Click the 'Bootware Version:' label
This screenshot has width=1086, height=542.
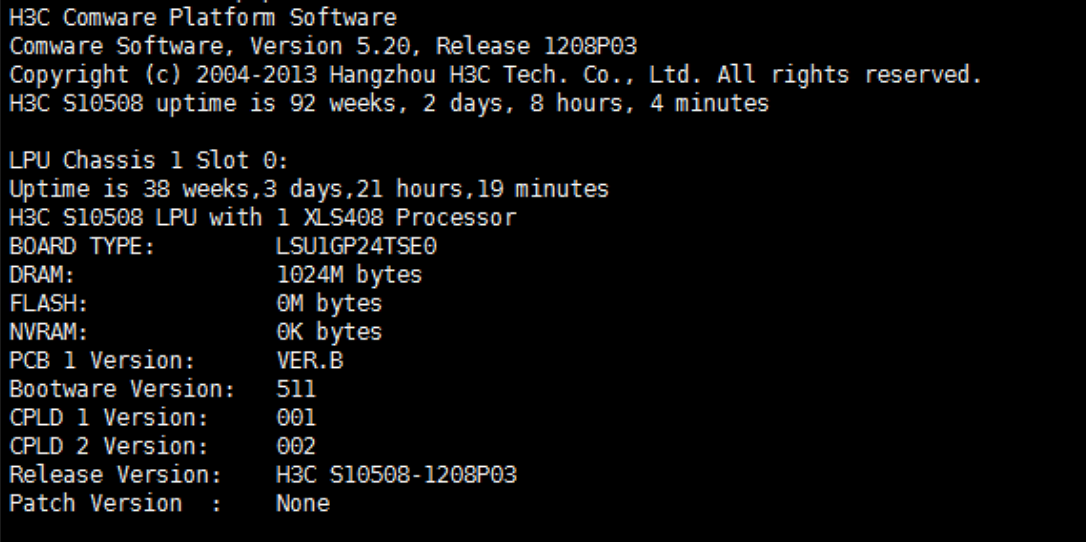[123, 389]
